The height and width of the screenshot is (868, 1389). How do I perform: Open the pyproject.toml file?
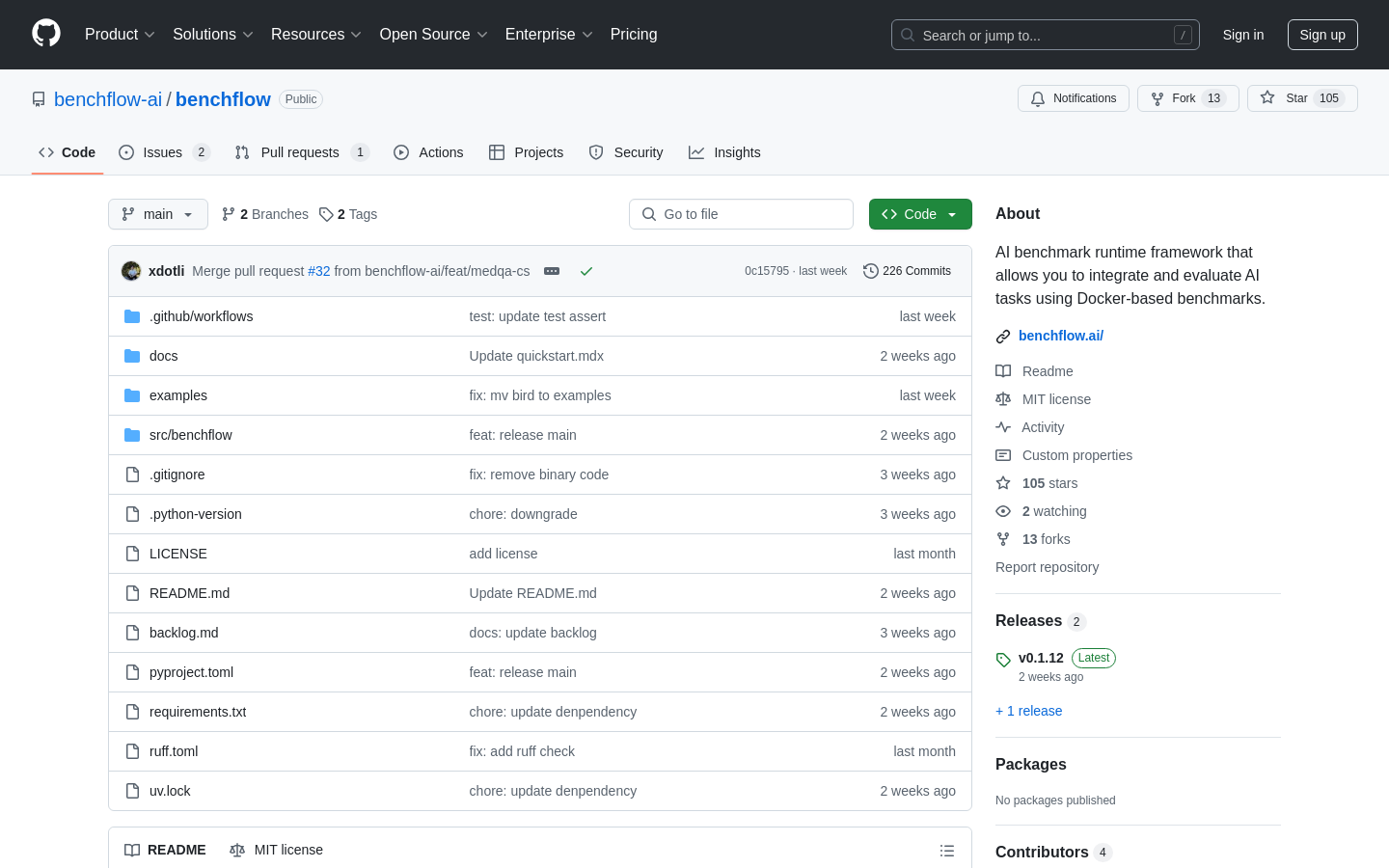tap(191, 672)
